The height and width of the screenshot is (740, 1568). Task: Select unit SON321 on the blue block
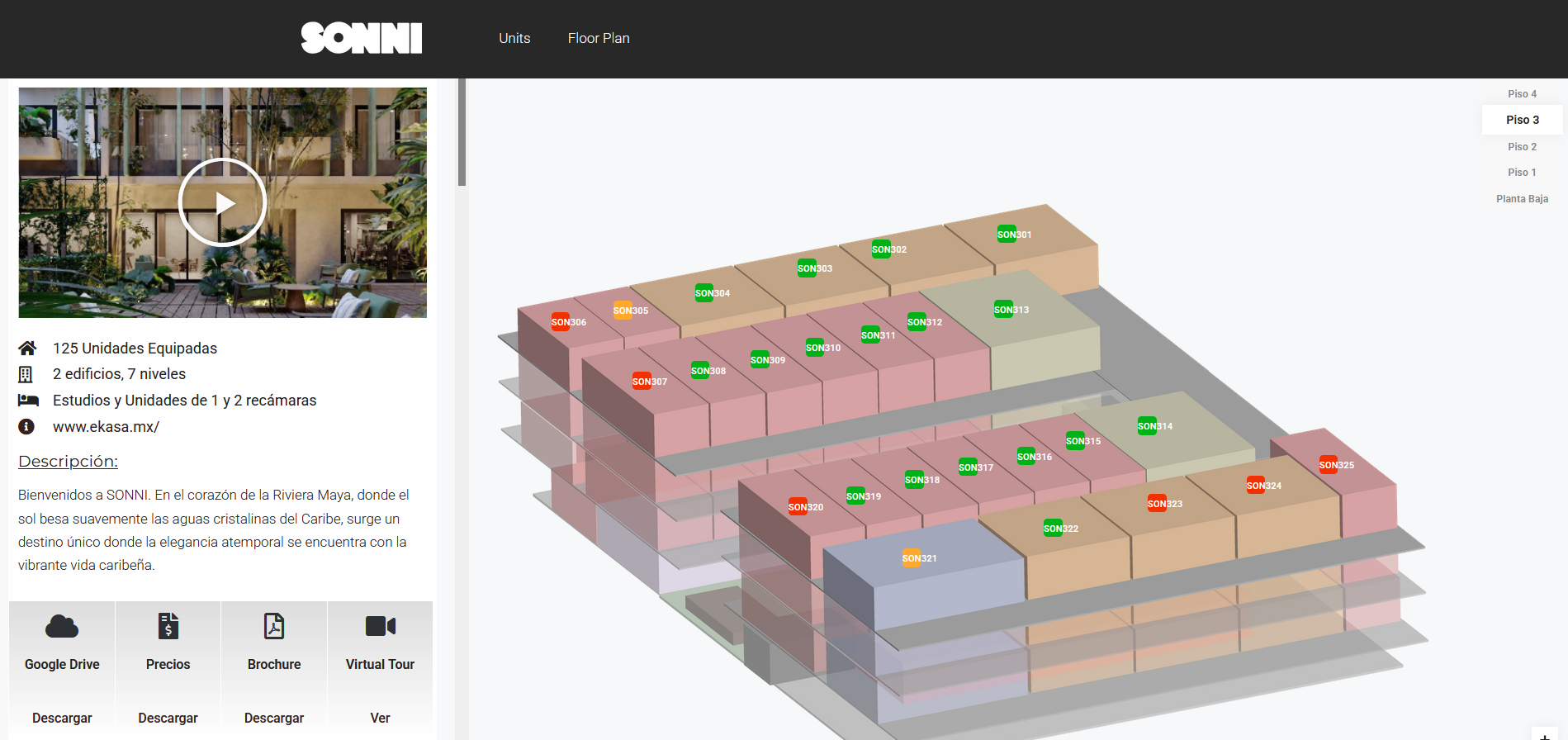pyautogui.click(x=911, y=558)
